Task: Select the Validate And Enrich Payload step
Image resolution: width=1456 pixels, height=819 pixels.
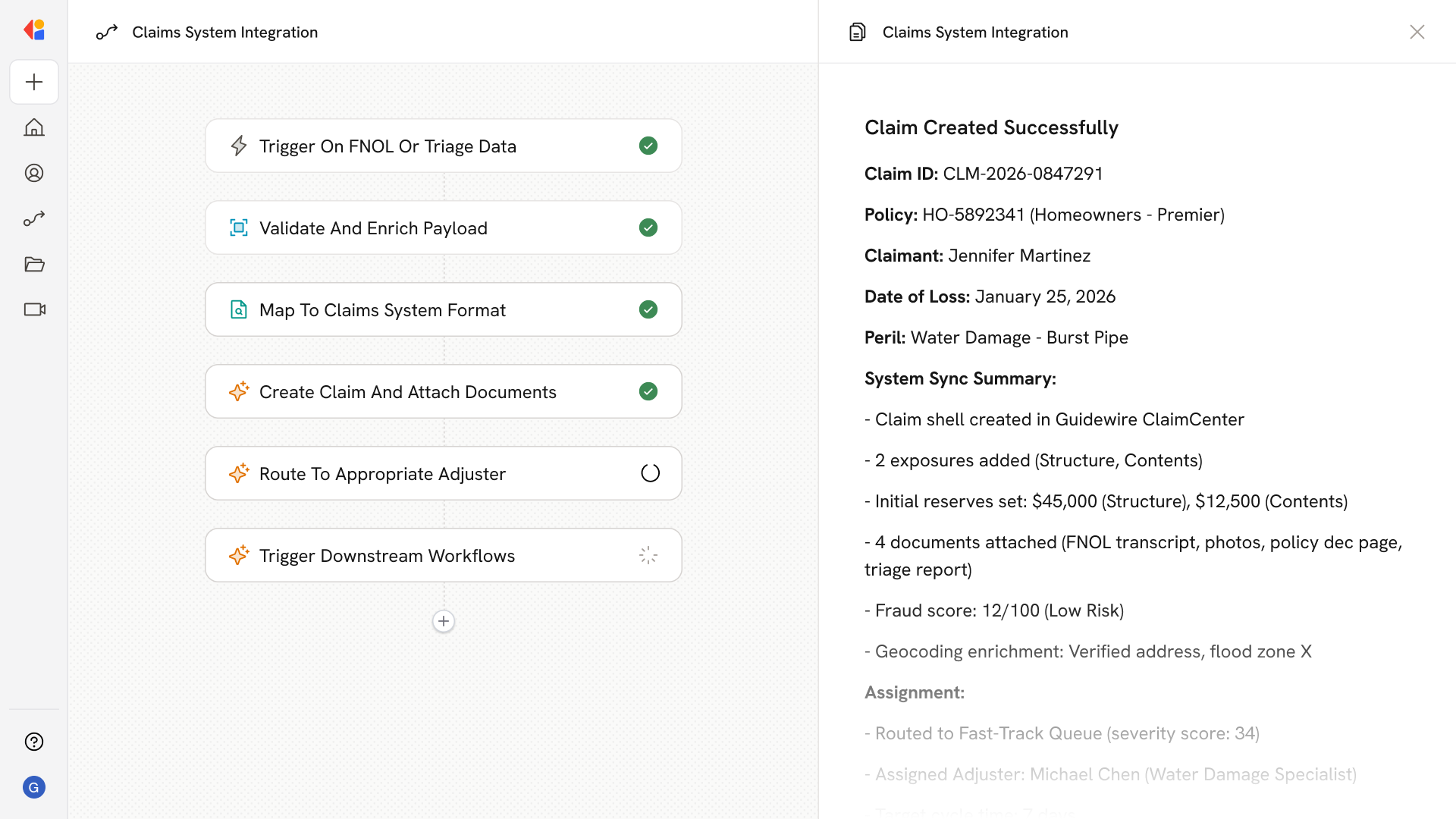Action: tap(373, 228)
